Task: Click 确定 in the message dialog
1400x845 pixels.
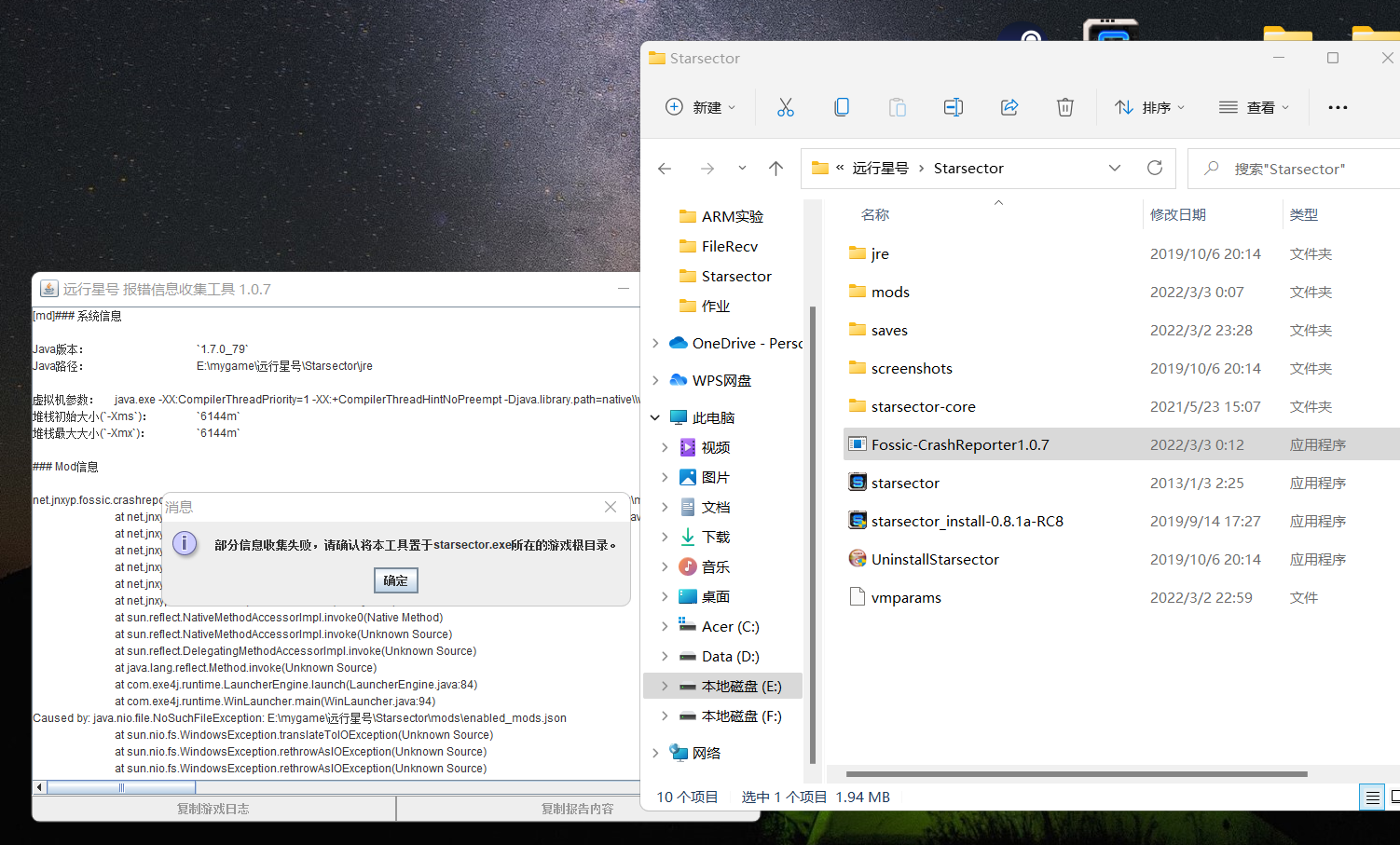Action: pos(395,580)
